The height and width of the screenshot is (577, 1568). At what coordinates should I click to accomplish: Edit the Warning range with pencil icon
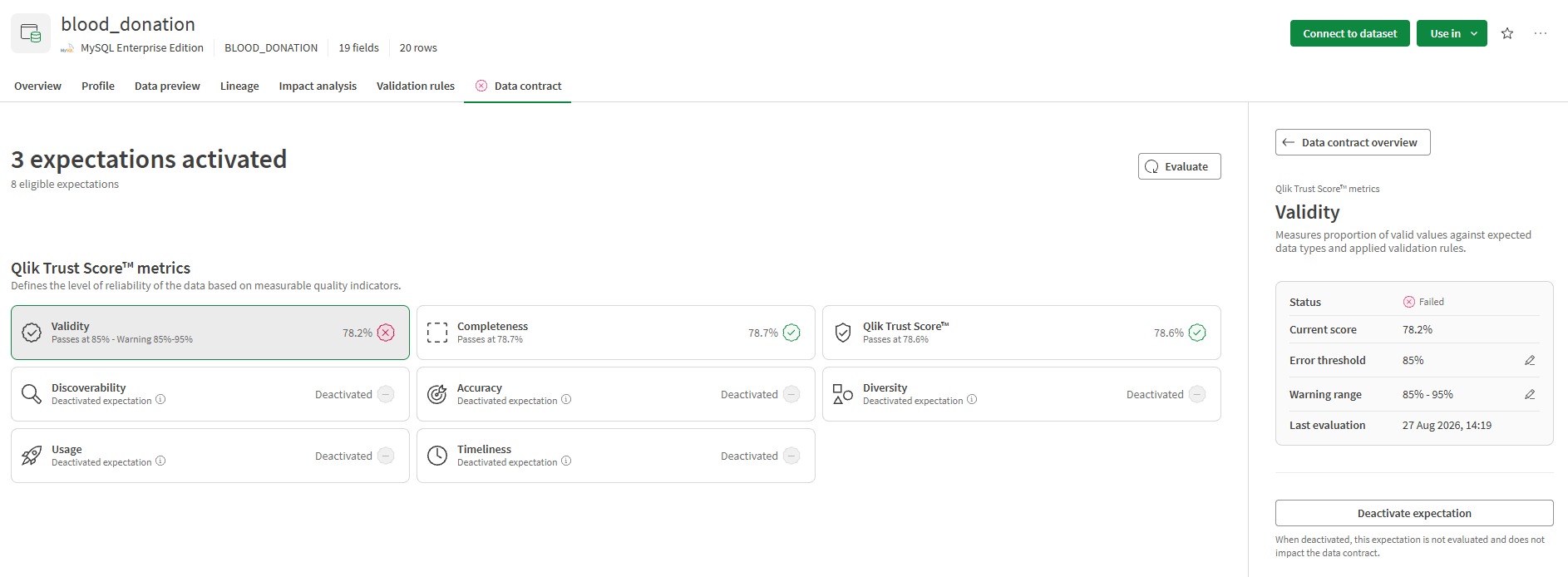coord(1530,394)
